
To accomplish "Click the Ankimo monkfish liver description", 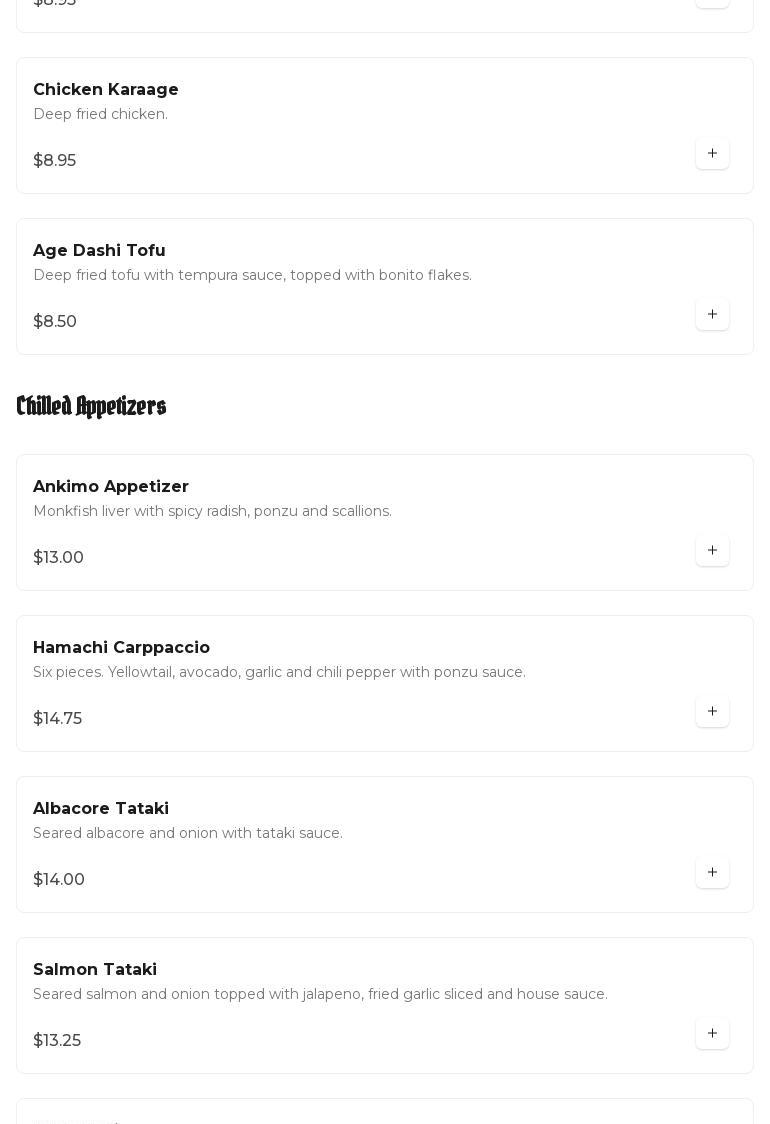I will tap(212, 512).
